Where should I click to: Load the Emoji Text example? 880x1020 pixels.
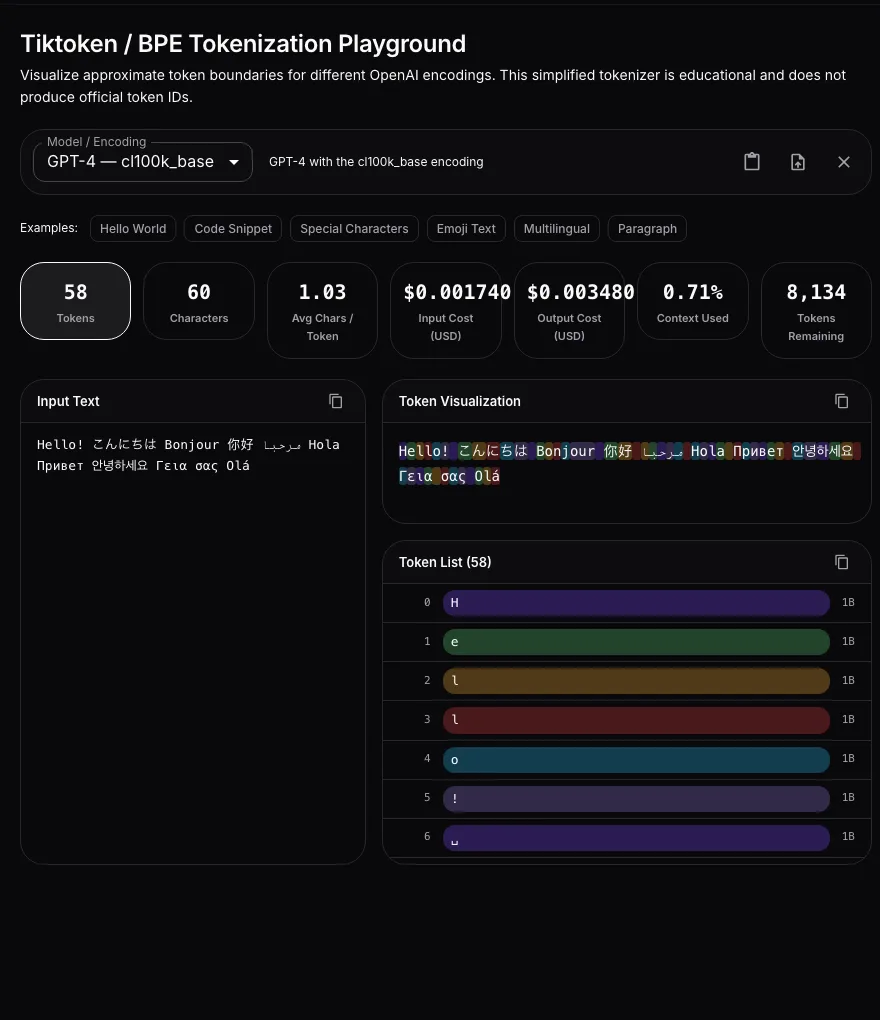click(466, 228)
